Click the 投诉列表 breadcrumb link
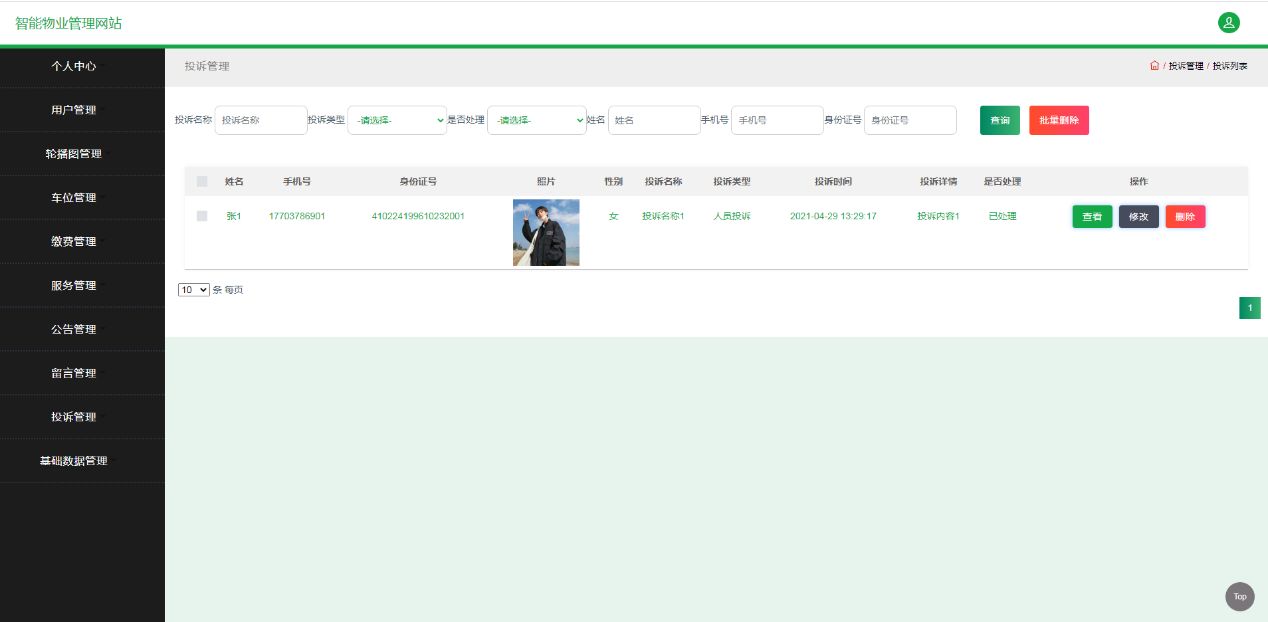The width and height of the screenshot is (1268, 622). [1230, 66]
